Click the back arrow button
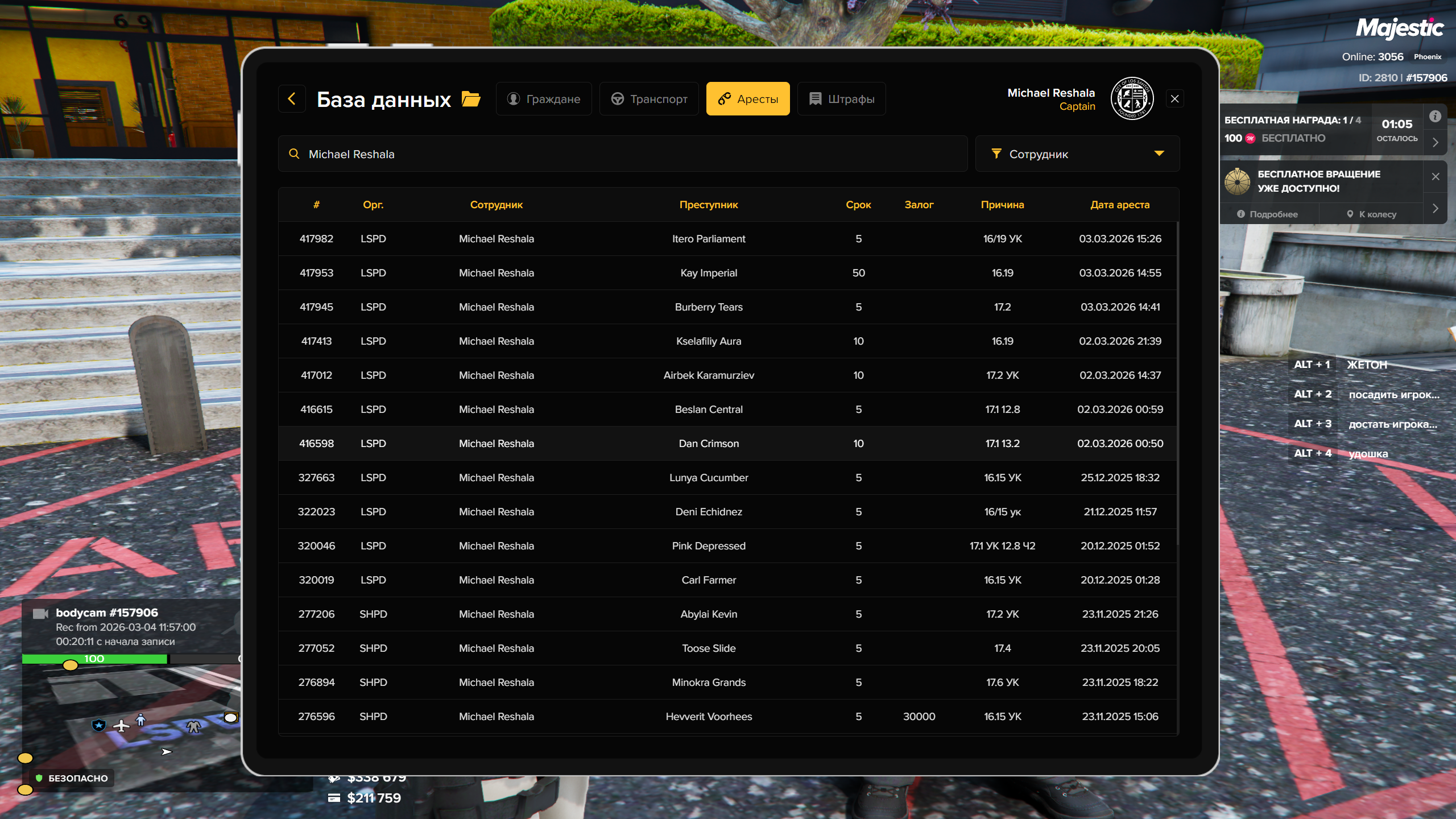Viewport: 1456px width, 819px height. click(x=292, y=99)
